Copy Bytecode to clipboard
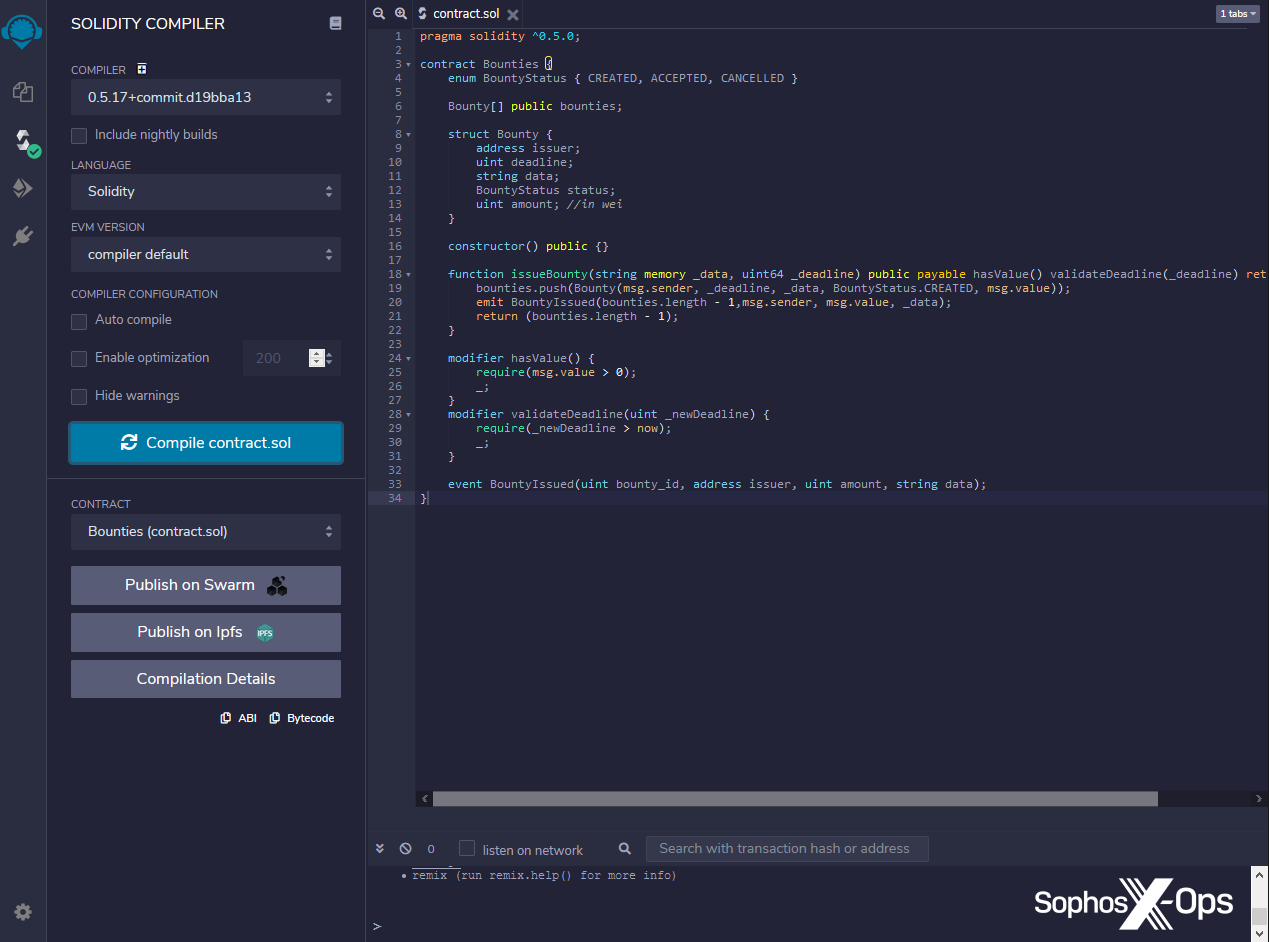Image resolution: width=1269 pixels, height=942 pixels. (x=302, y=718)
